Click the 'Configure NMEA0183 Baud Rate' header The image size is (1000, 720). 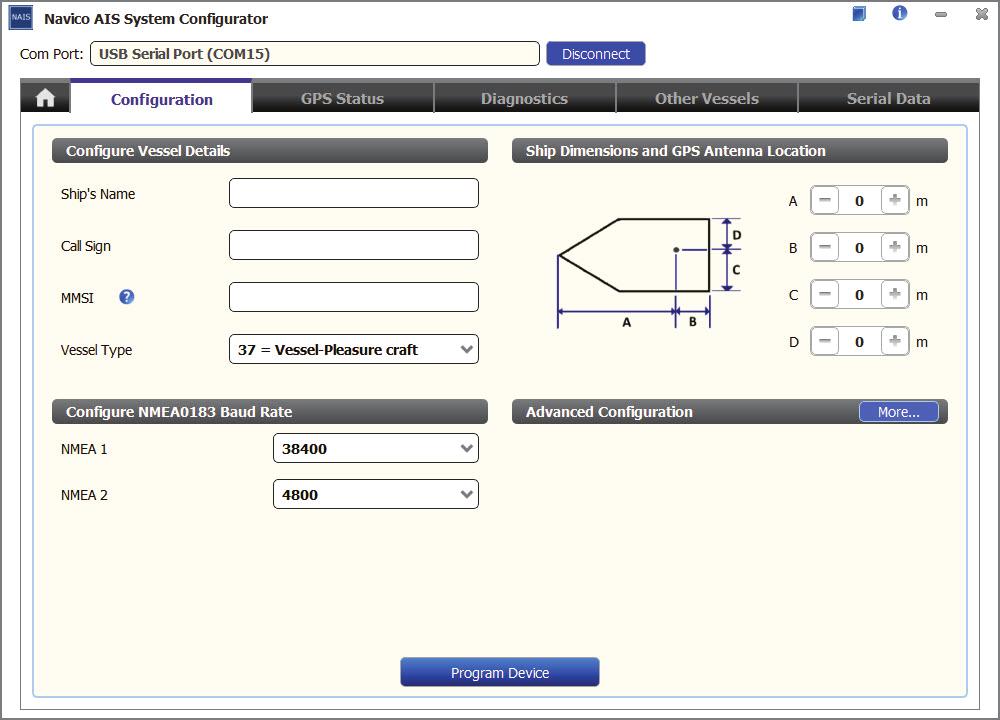pyautogui.click(x=270, y=412)
